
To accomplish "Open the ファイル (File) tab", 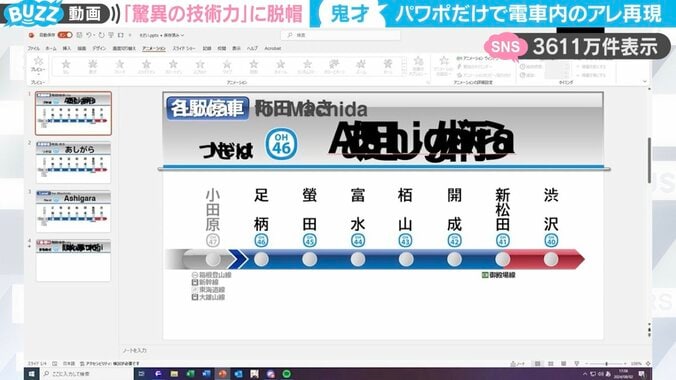I will tap(34, 48).
